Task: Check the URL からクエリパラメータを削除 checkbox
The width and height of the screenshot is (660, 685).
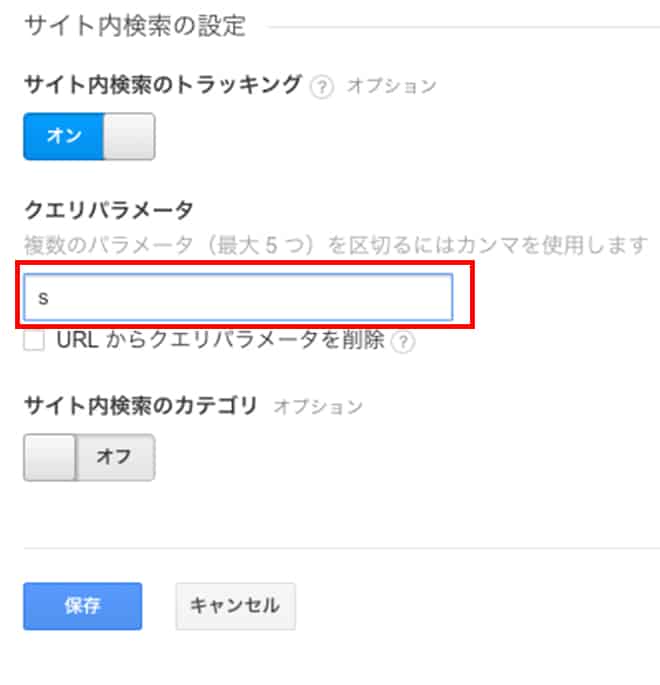Action: [x=34, y=340]
